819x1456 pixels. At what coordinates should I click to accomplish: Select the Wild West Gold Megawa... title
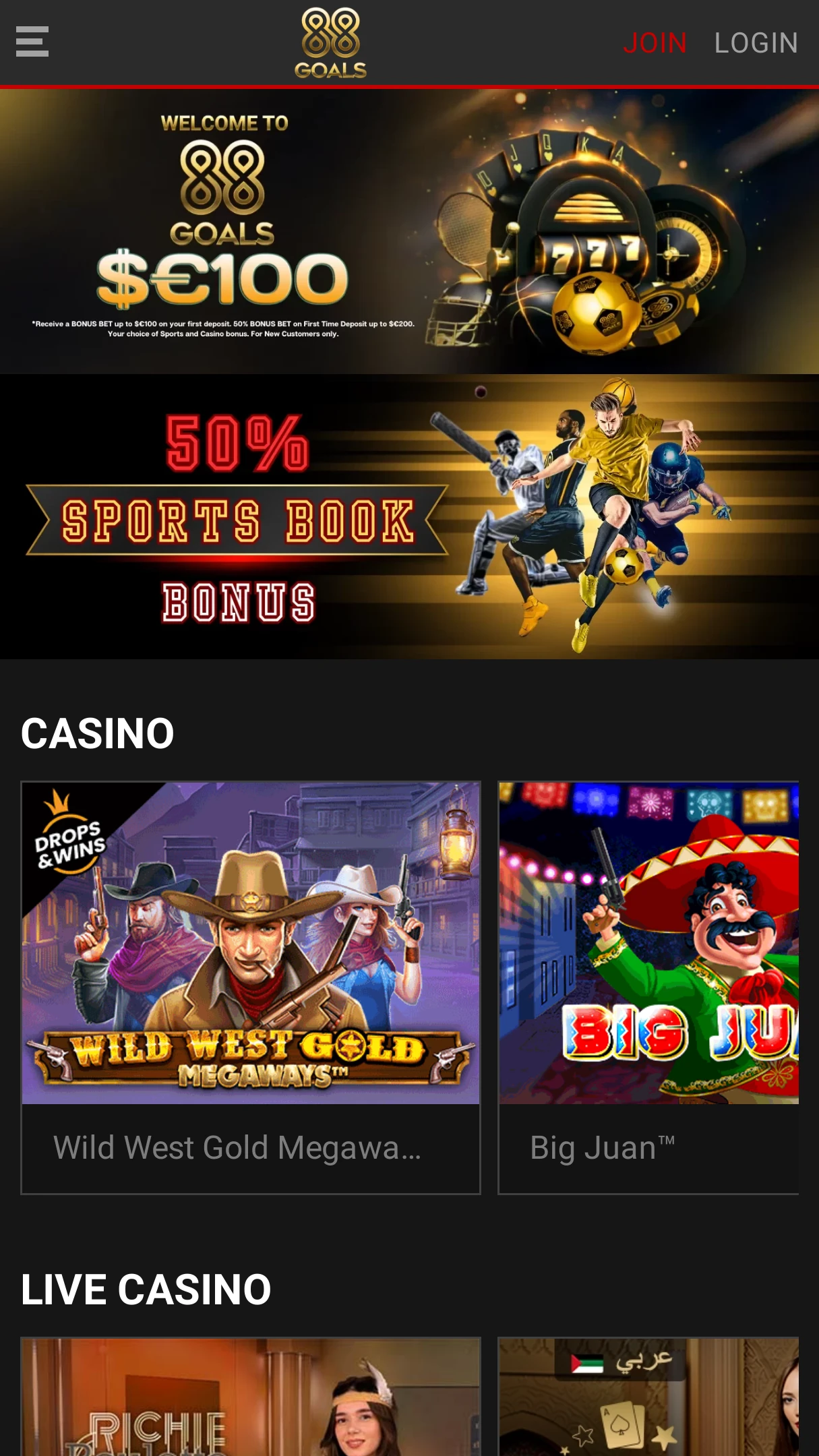(237, 1148)
